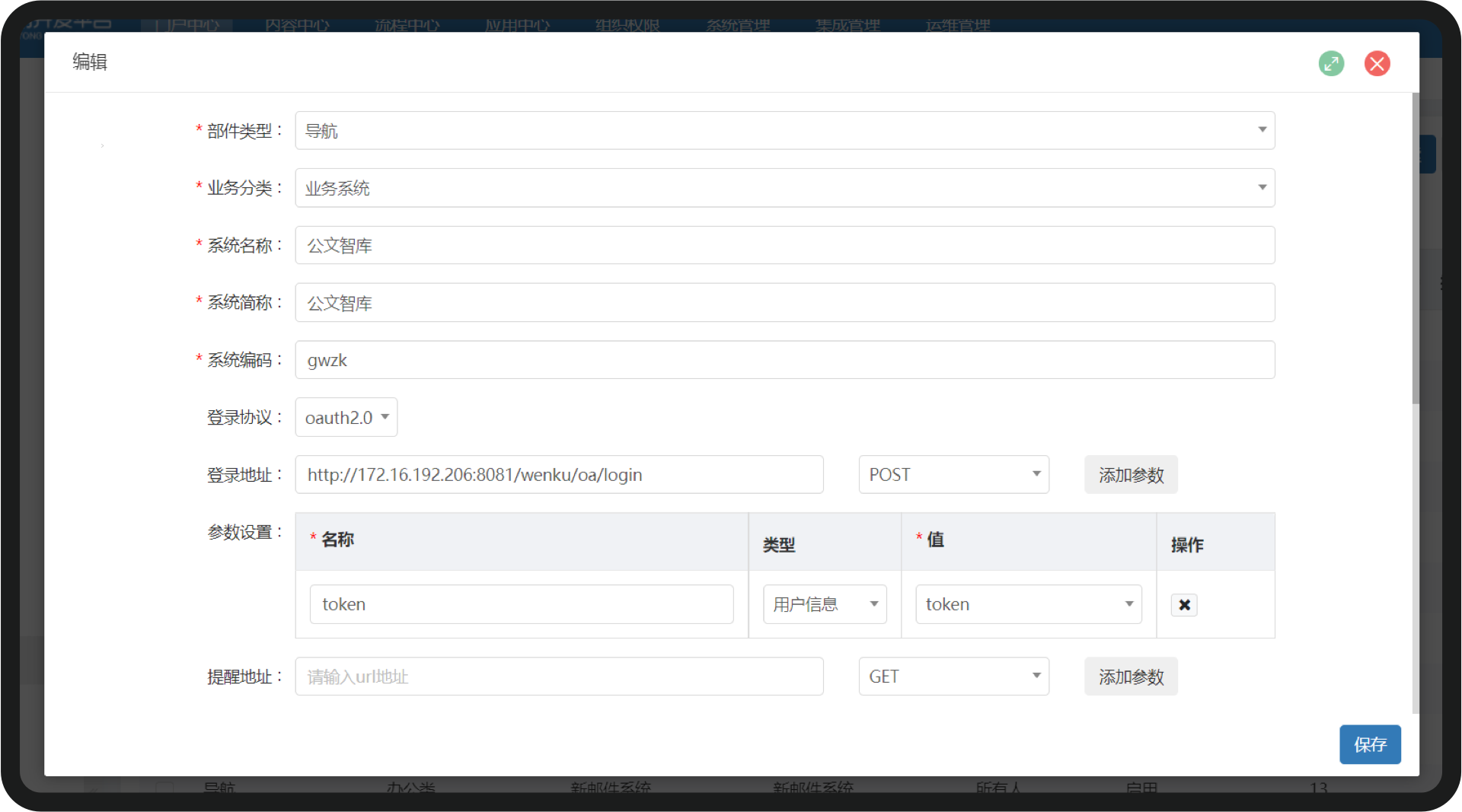Open the token value dropdown
Image resolution: width=1462 pixels, height=812 pixels.
point(1029,604)
